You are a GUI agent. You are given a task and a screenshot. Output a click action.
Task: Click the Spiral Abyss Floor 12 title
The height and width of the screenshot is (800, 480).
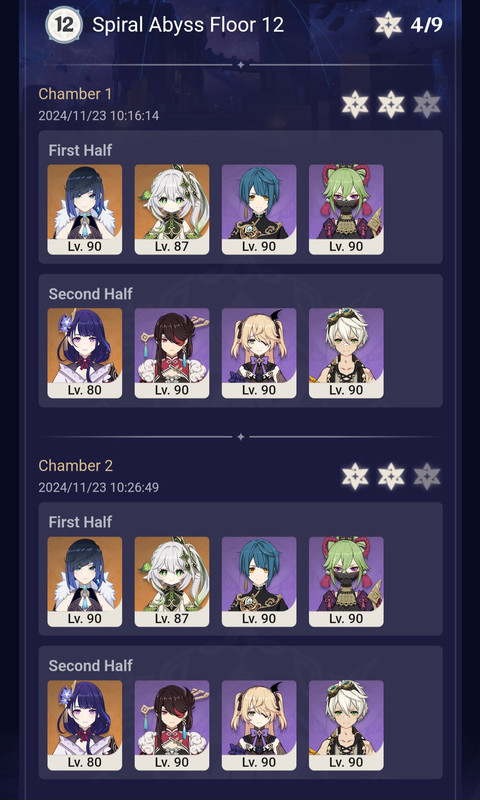(x=188, y=25)
